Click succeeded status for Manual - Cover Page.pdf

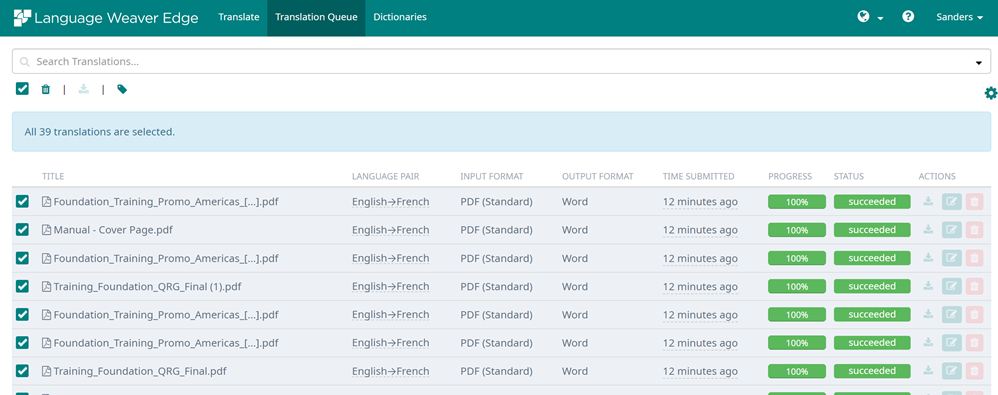coord(872,230)
